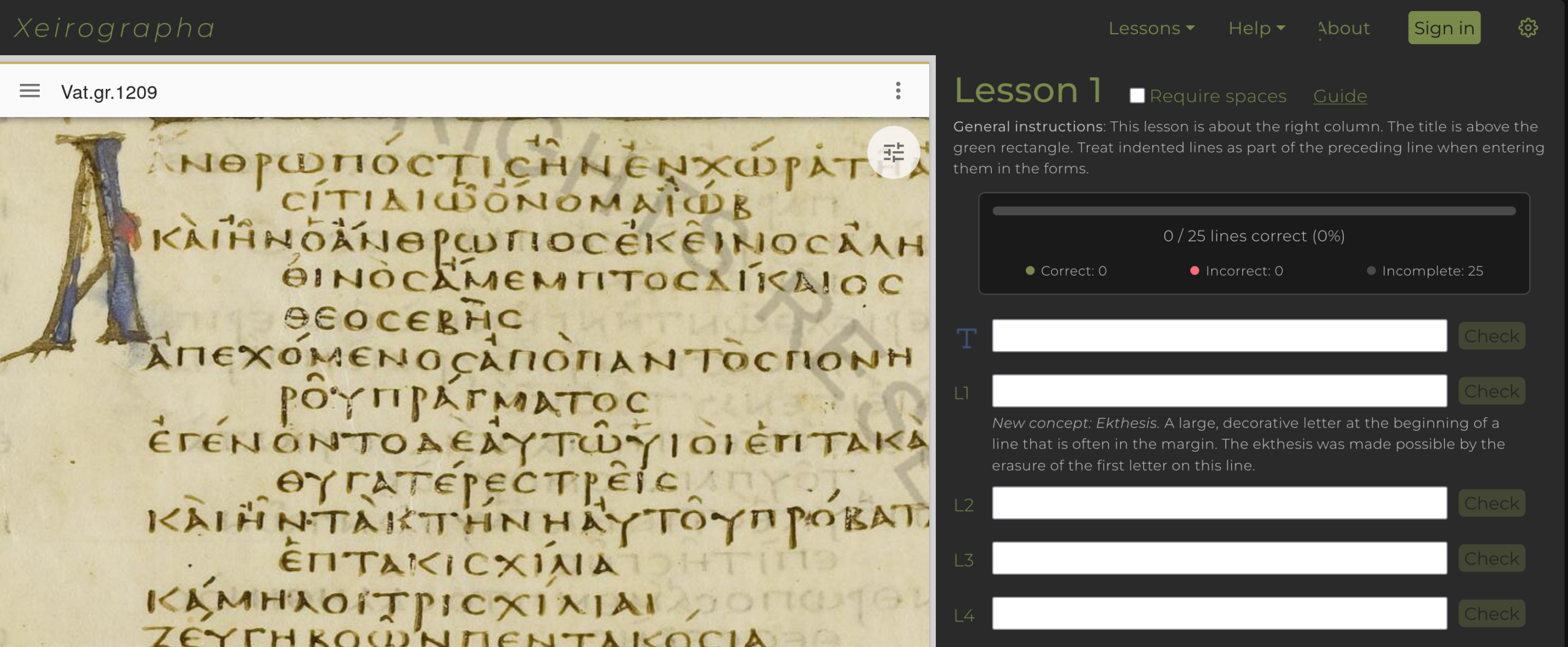
Task: Focus the L4 line input field
Action: point(1219,613)
